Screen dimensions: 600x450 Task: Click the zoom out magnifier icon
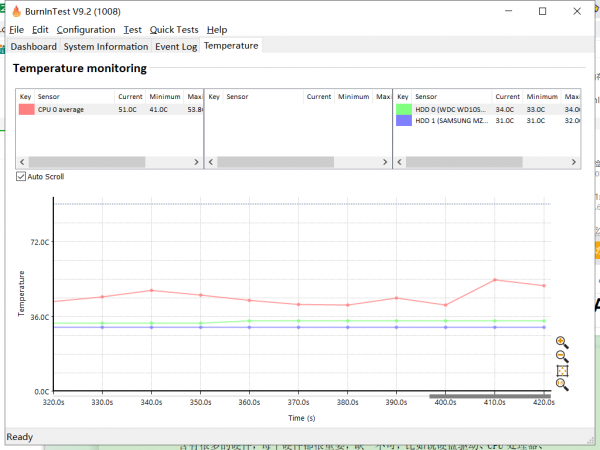point(562,357)
